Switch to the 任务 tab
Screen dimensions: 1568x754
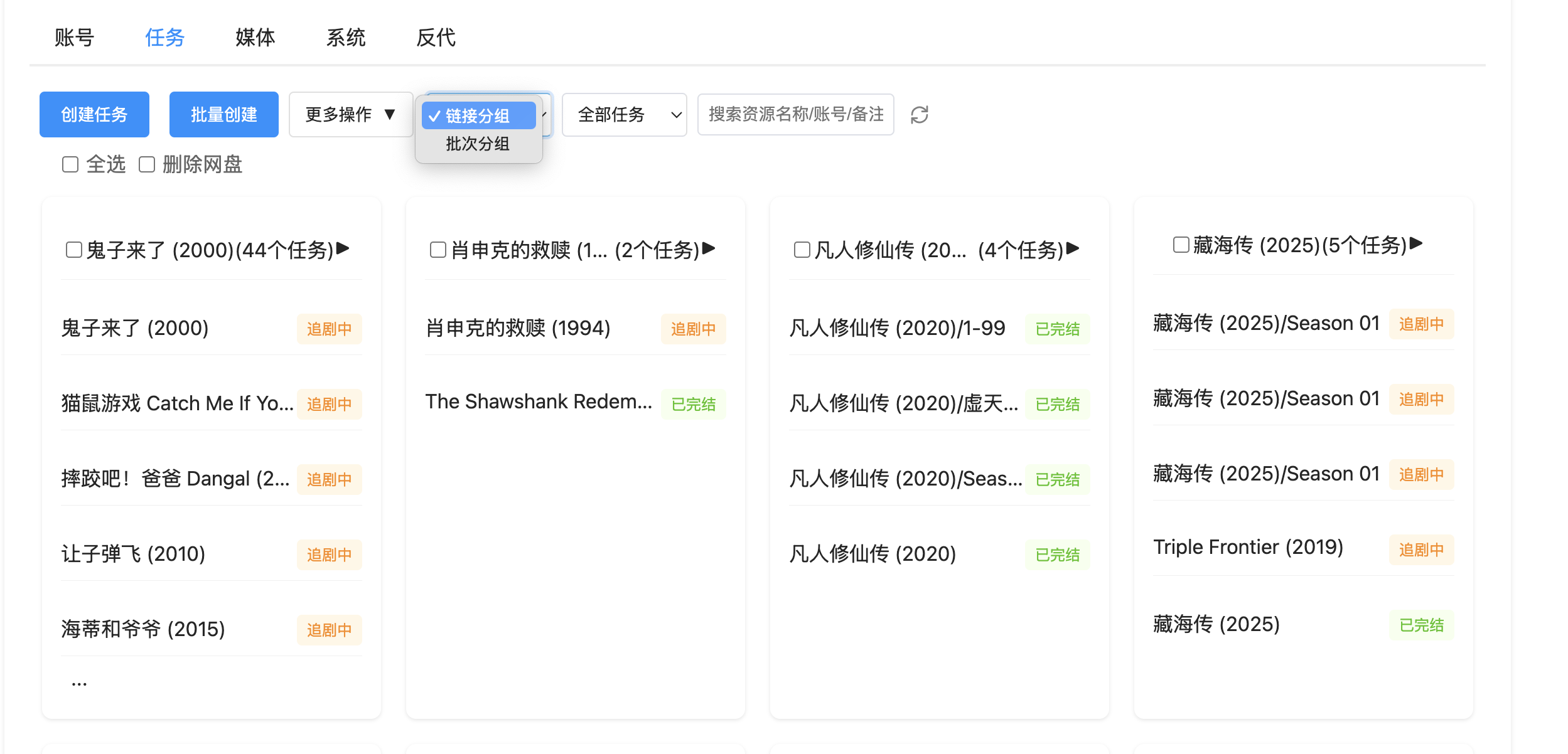(164, 38)
